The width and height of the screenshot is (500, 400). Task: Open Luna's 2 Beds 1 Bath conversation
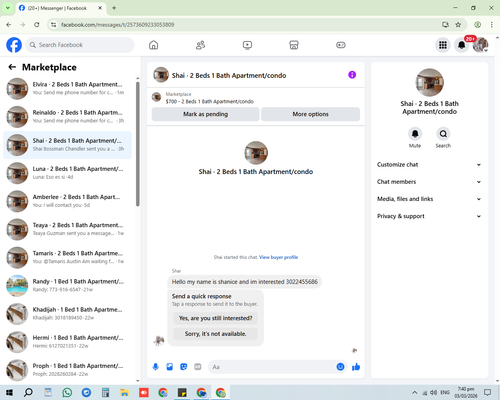(x=68, y=173)
